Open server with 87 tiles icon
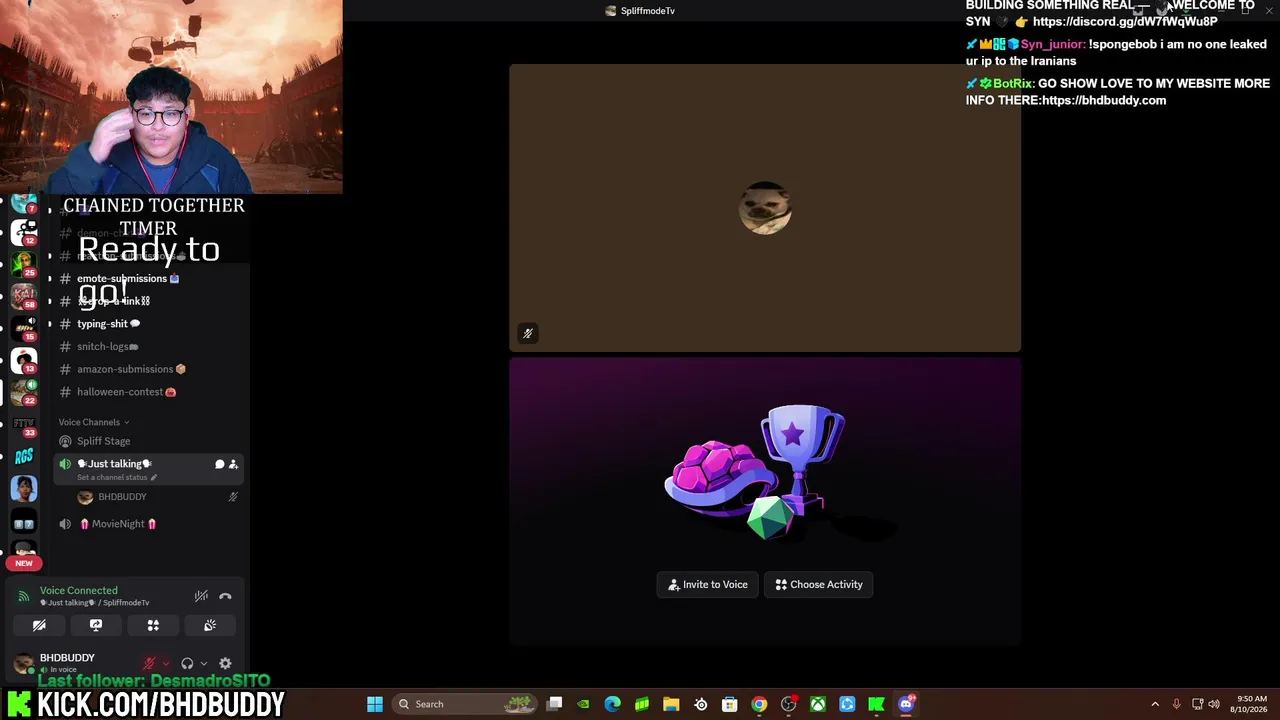1280x720 pixels. 24,522
